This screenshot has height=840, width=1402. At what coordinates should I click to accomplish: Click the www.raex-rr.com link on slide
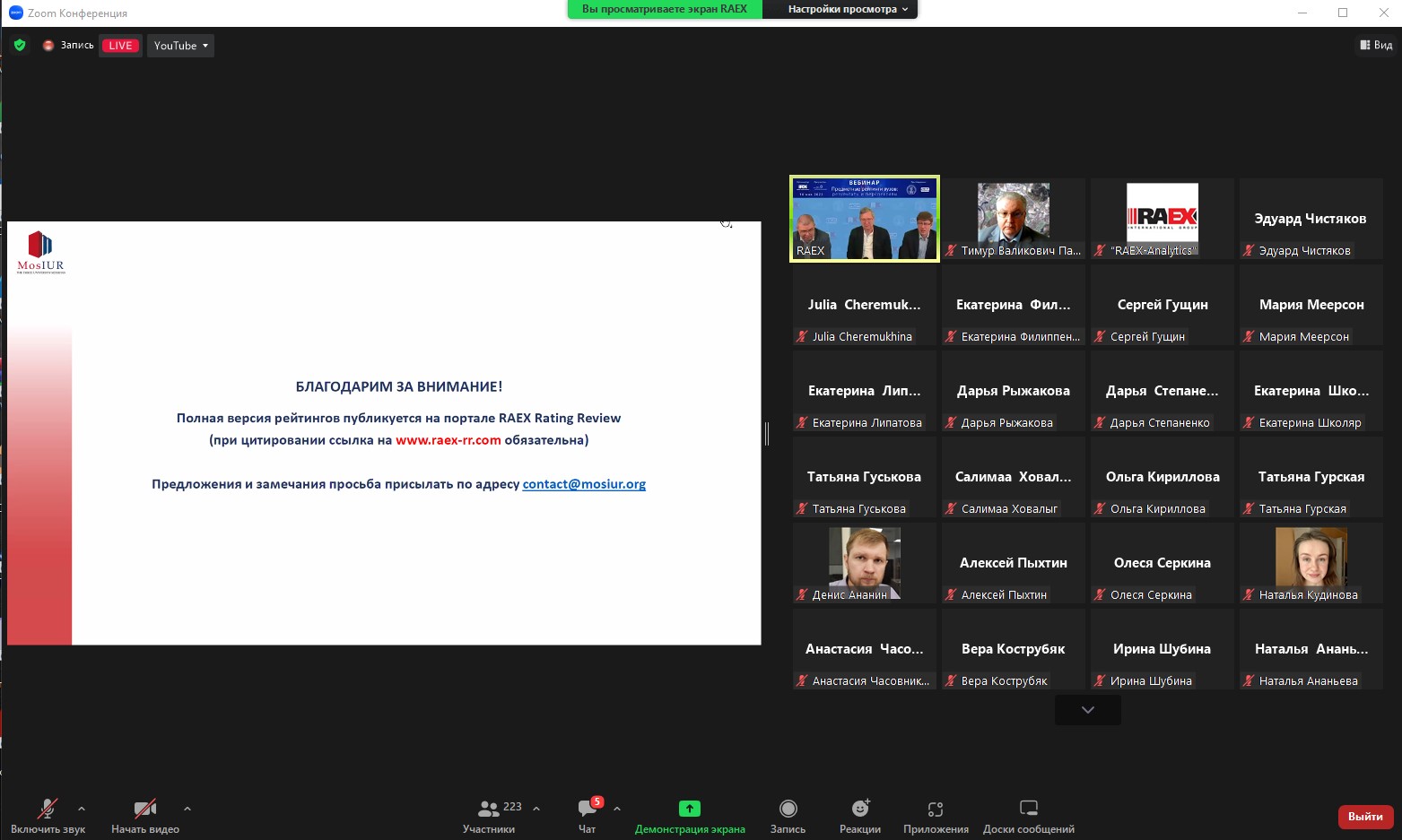(448, 440)
